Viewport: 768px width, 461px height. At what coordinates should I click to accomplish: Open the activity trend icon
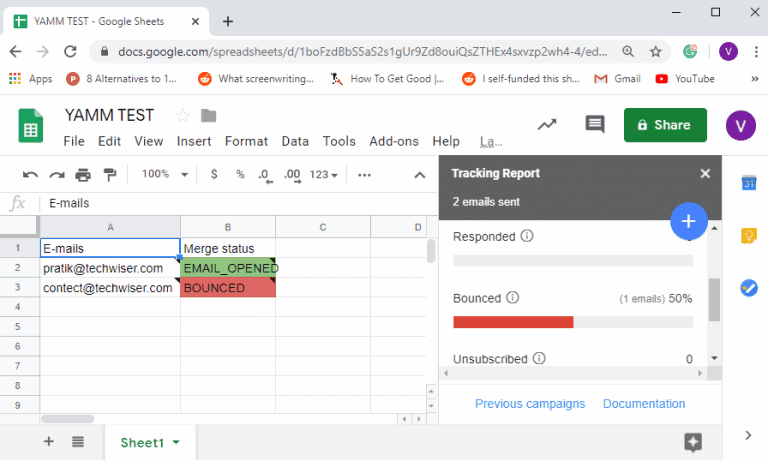547,125
